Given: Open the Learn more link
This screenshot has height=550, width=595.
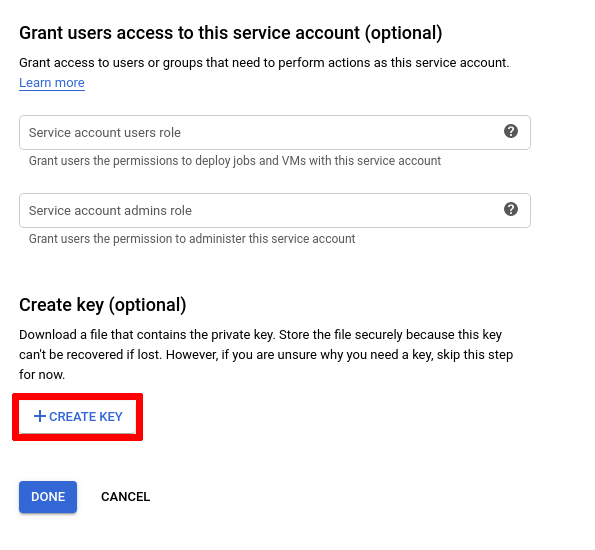Looking at the screenshot, I should (52, 83).
